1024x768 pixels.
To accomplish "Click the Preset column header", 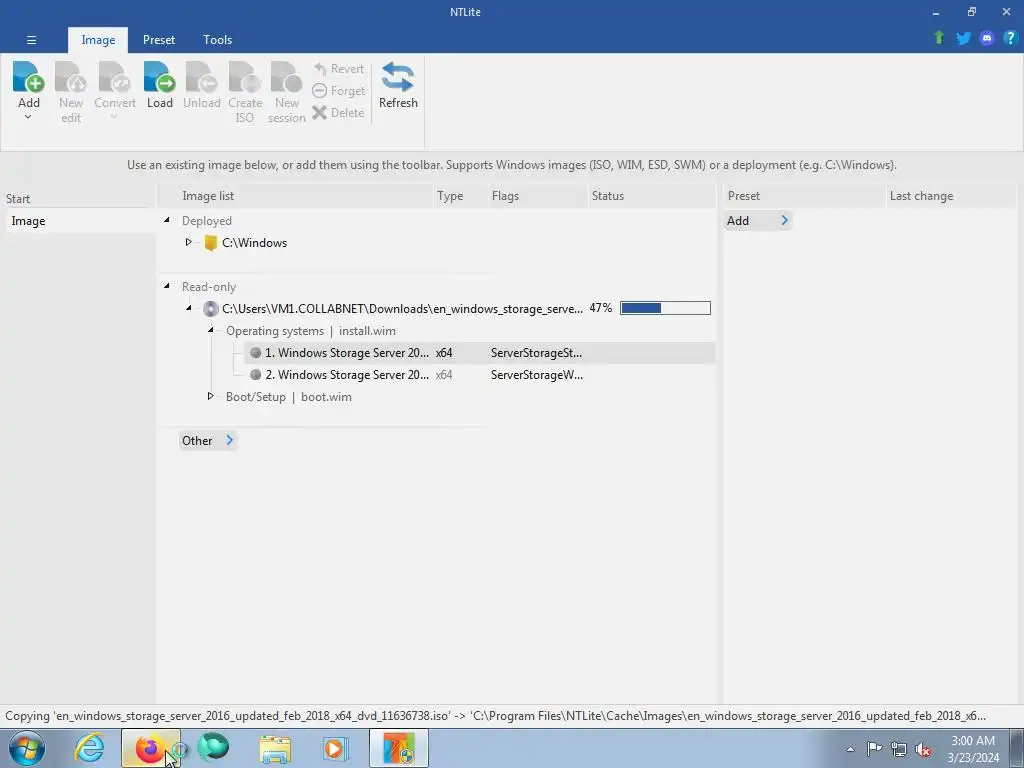I will click(804, 196).
